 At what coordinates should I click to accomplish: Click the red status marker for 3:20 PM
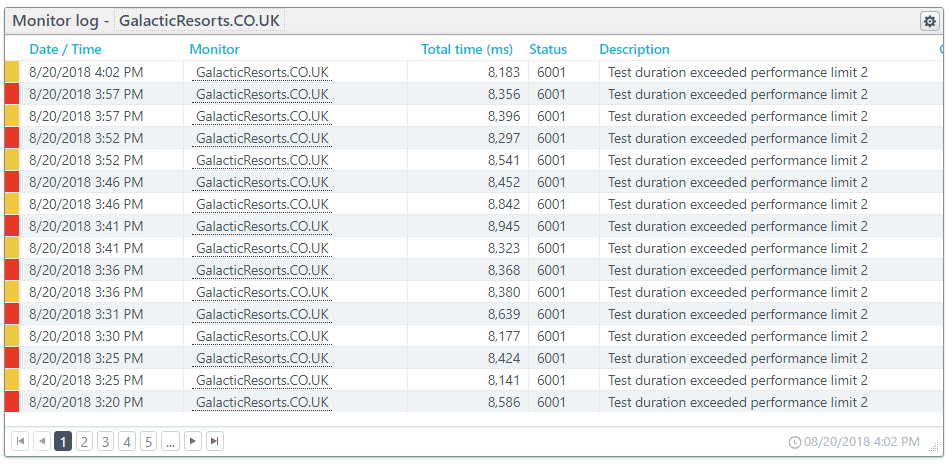12,402
